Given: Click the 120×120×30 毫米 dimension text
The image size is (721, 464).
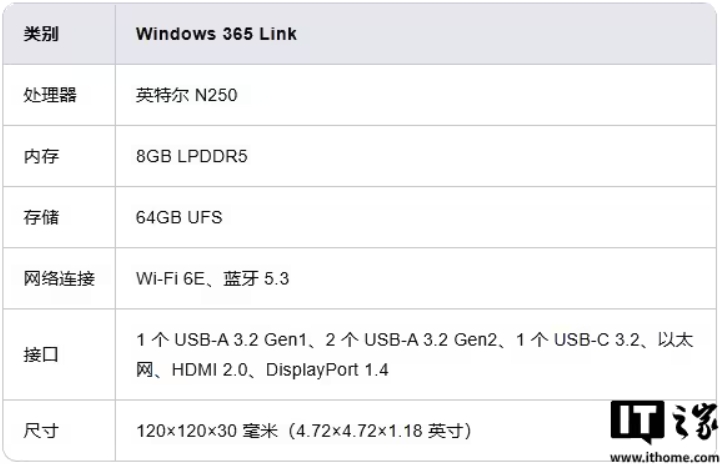Looking at the screenshot, I should click(207, 431).
